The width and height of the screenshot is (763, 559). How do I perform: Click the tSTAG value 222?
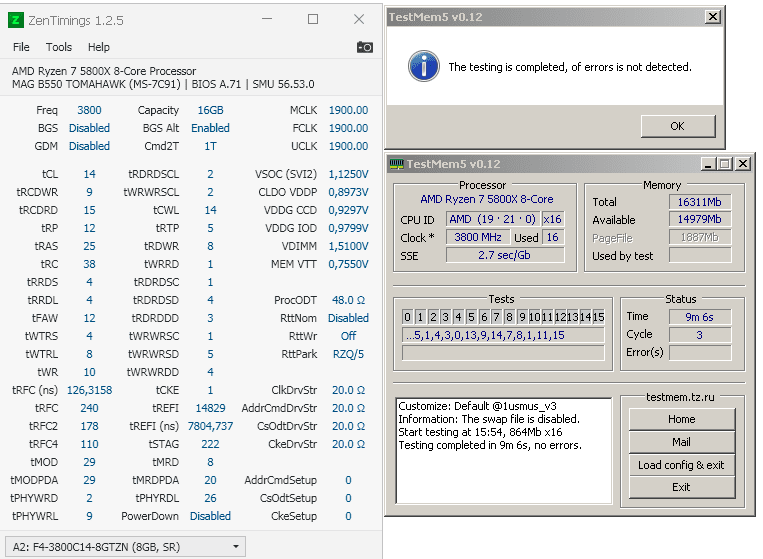coord(210,444)
